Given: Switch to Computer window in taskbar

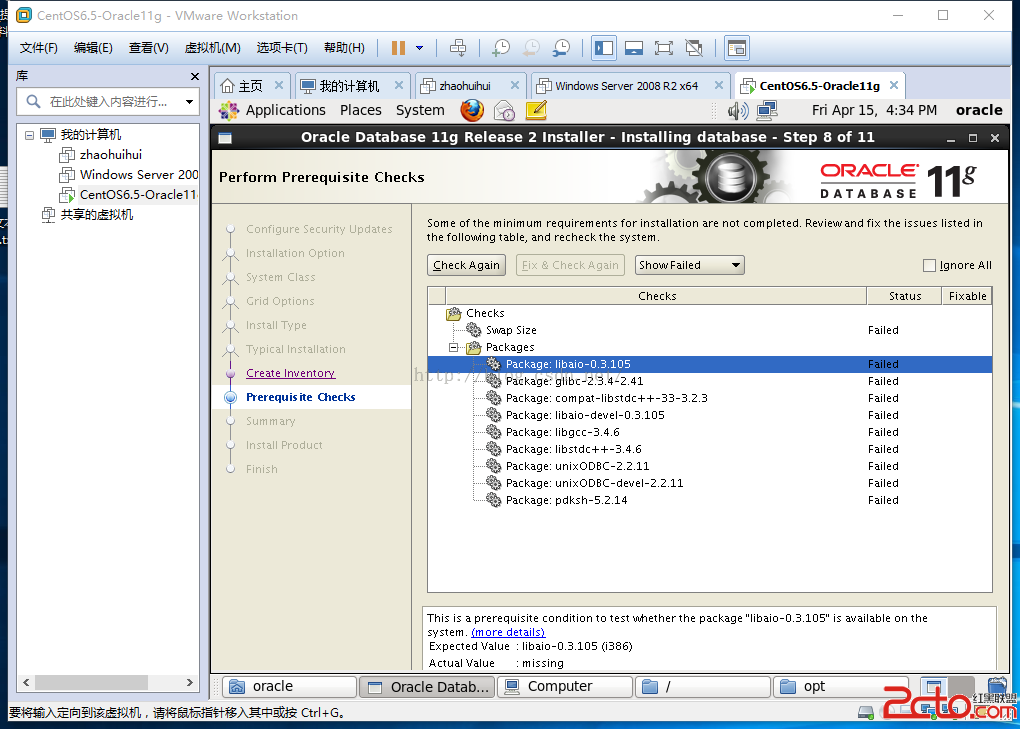Looking at the screenshot, I should (565, 687).
